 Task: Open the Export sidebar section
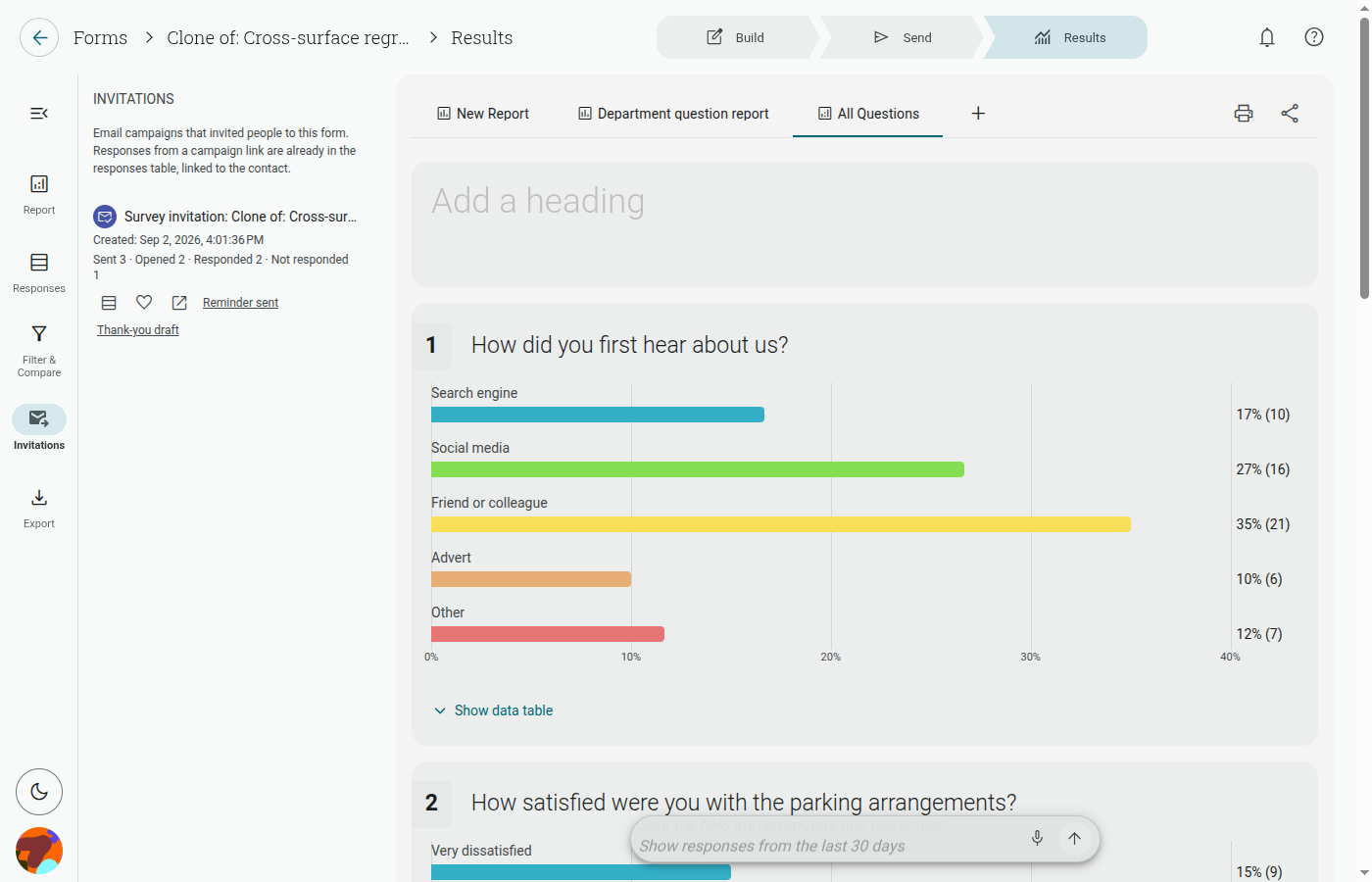point(39,508)
